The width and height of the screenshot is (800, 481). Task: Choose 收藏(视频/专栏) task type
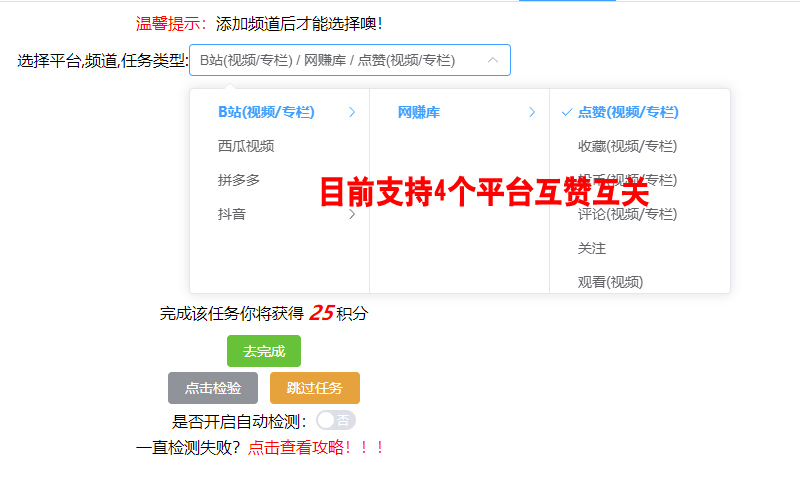click(x=627, y=146)
